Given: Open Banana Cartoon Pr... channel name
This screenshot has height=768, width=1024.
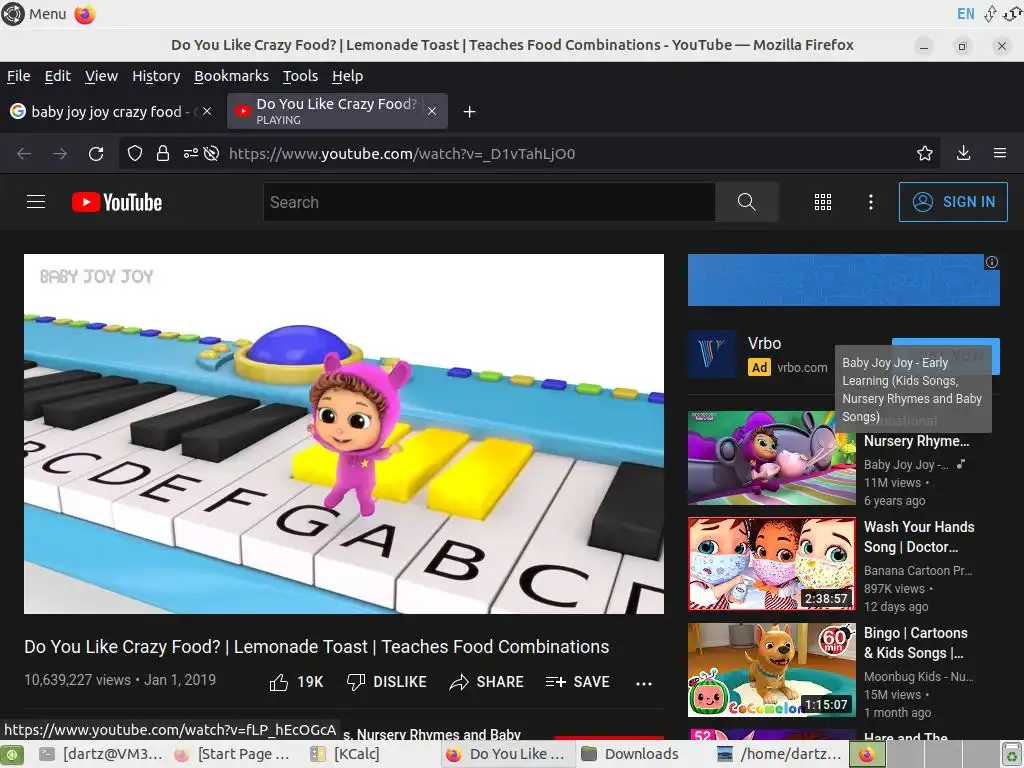Looking at the screenshot, I should click(918, 571).
